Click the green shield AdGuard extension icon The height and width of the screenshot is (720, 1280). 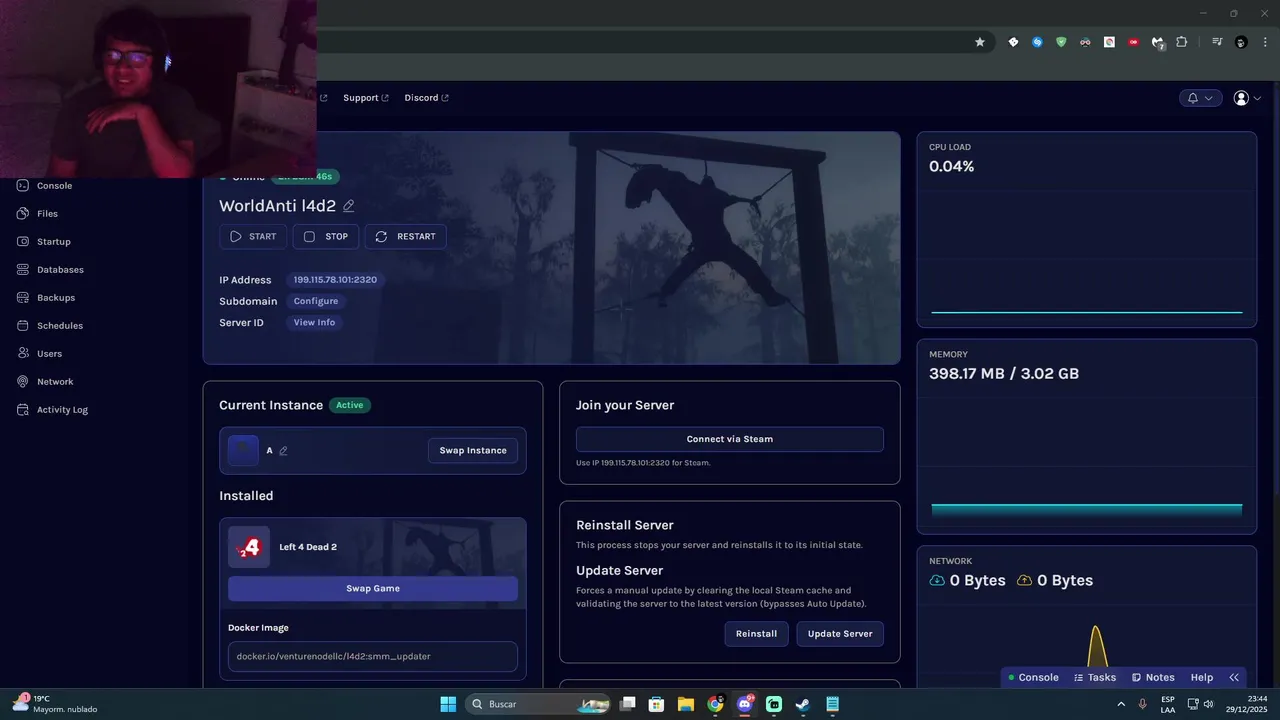coord(1061,42)
